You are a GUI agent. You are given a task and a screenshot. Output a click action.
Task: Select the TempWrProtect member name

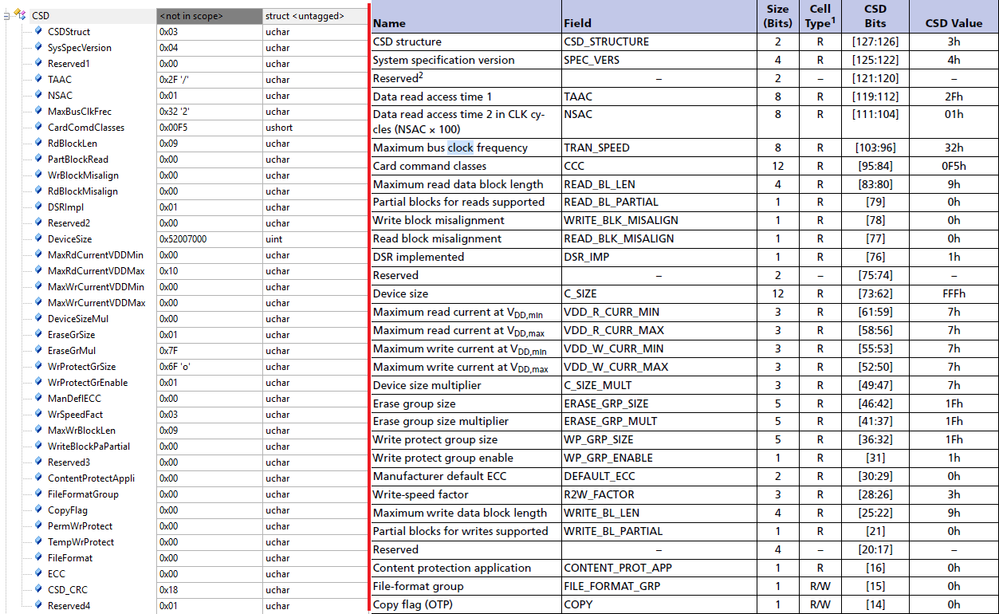pyautogui.click(x=81, y=542)
